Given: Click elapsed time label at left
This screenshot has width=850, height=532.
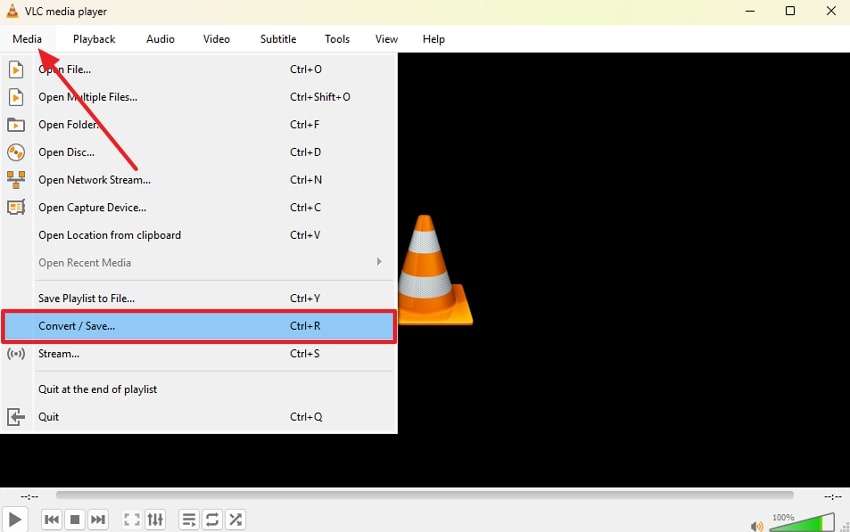Looking at the screenshot, I should 29,496.
